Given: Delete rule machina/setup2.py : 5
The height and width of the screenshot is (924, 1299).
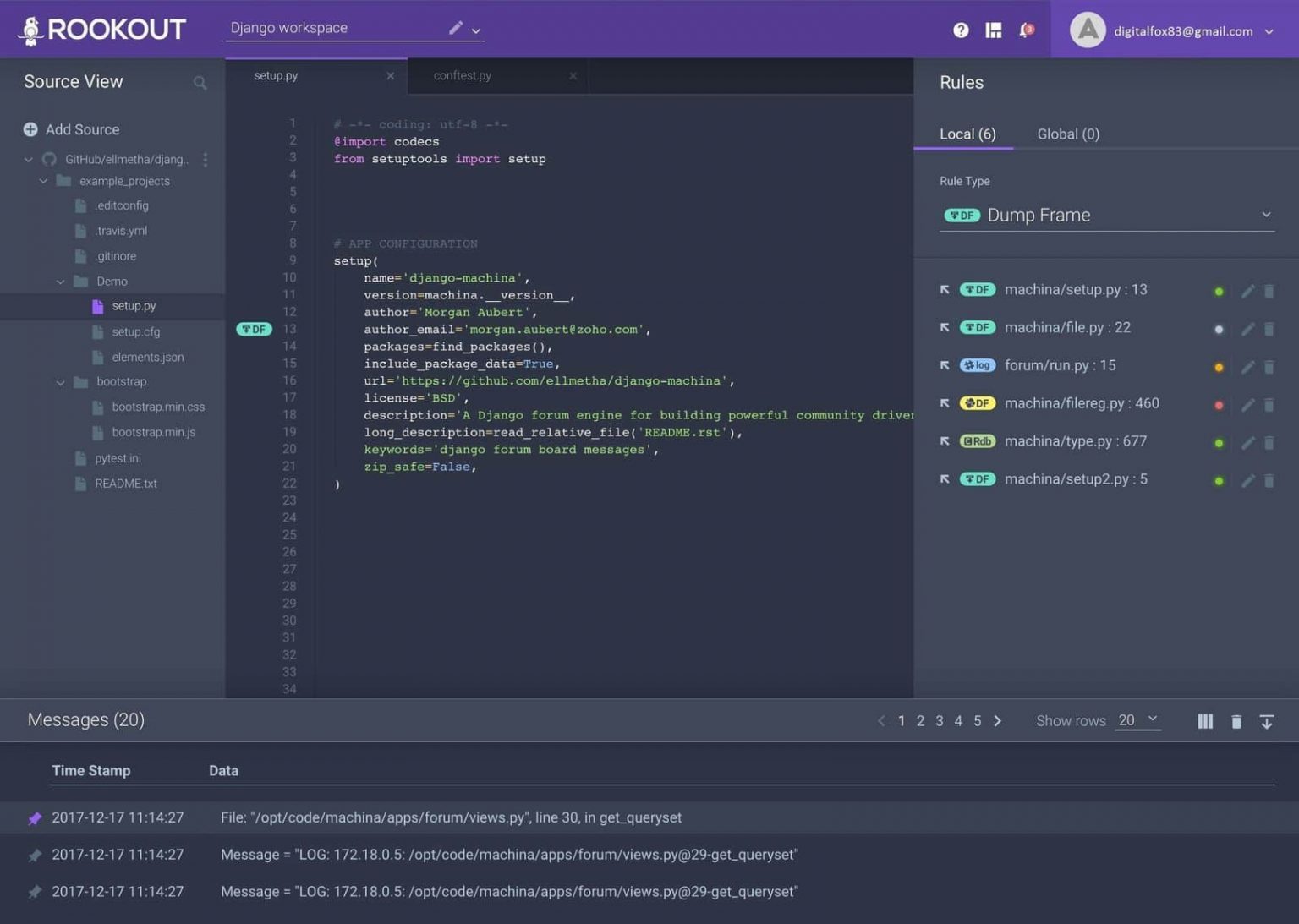Looking at the screenshot, I should (1269, 481).
